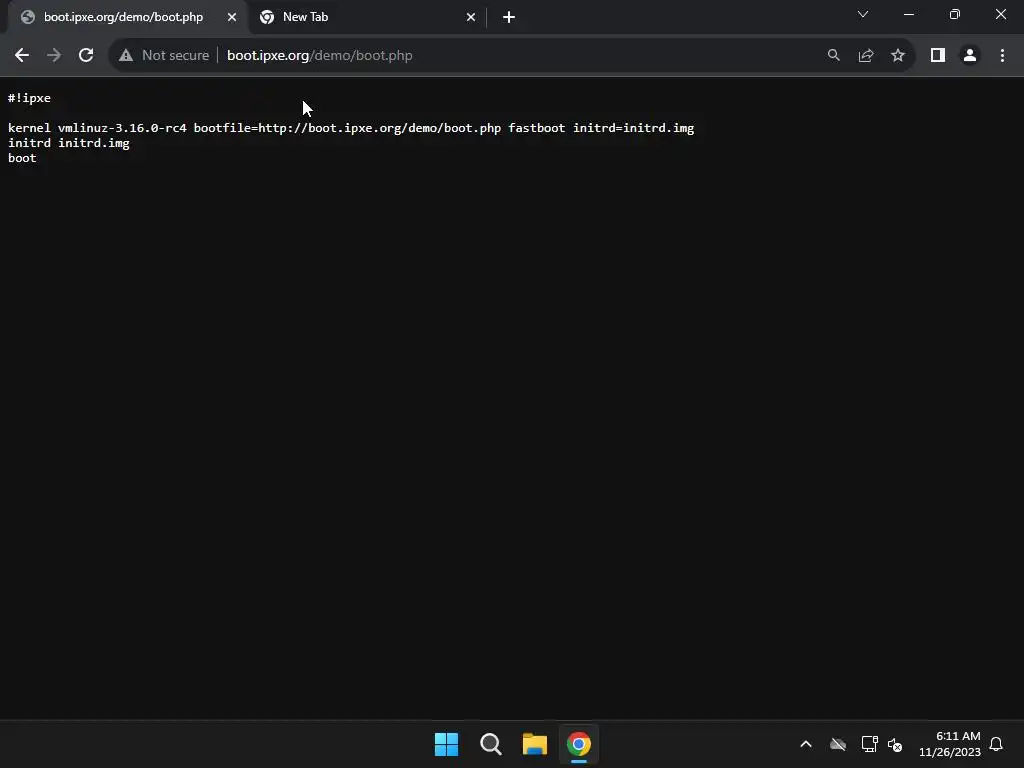
Task: Bookmark this tab with the star icon
Action: (898, 56)
